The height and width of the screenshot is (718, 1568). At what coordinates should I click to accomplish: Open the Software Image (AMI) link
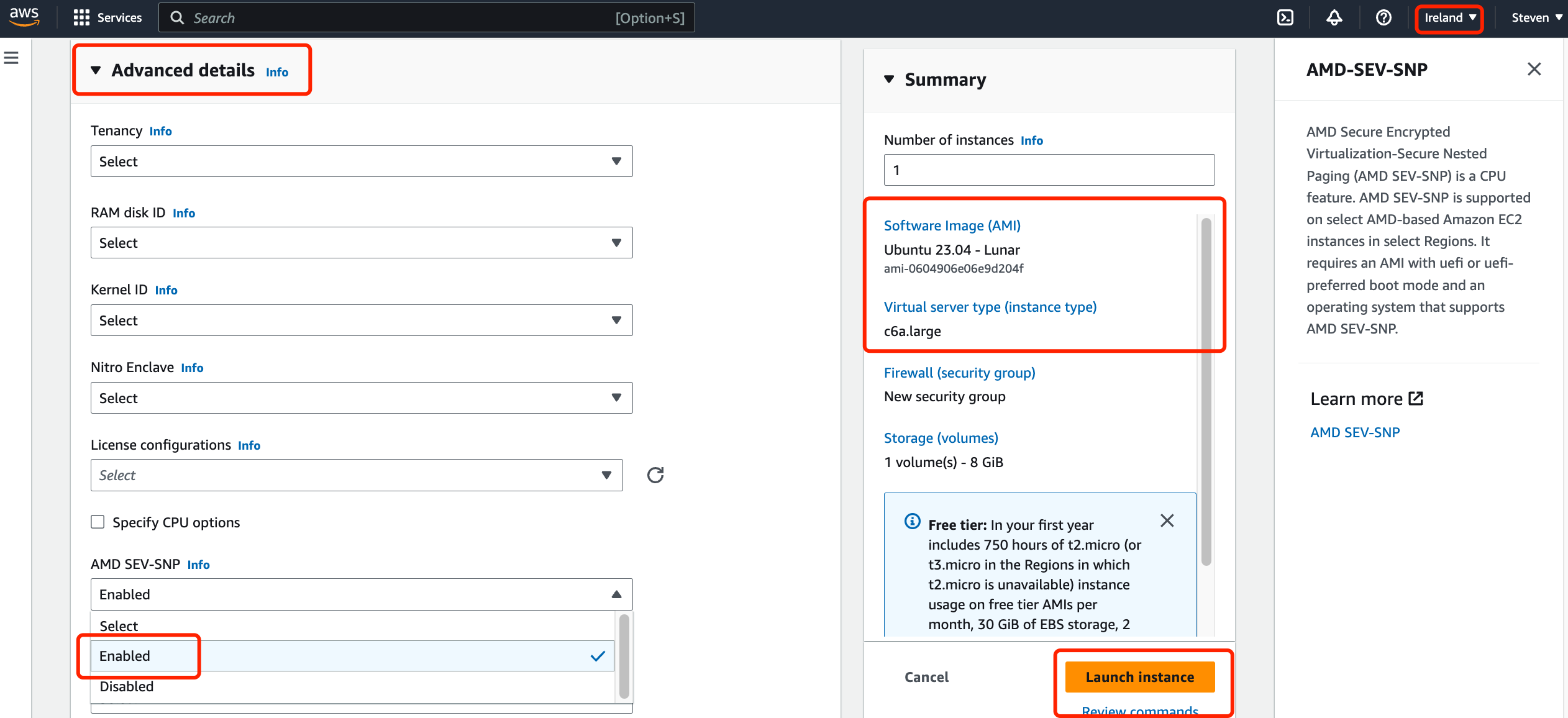(x=952, y=225)
